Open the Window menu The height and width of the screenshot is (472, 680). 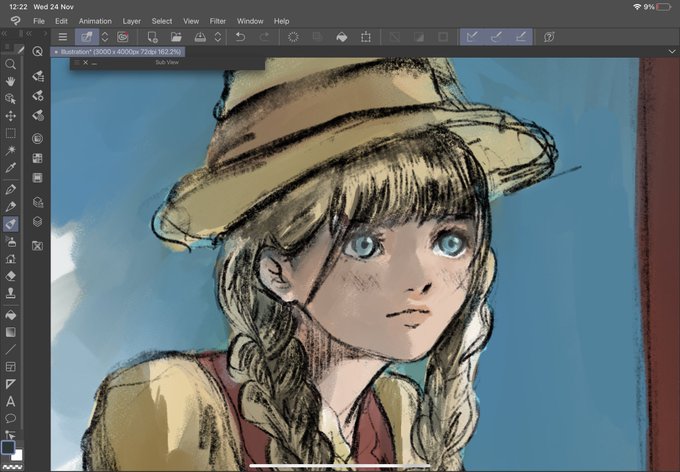(x=250, y=21)
